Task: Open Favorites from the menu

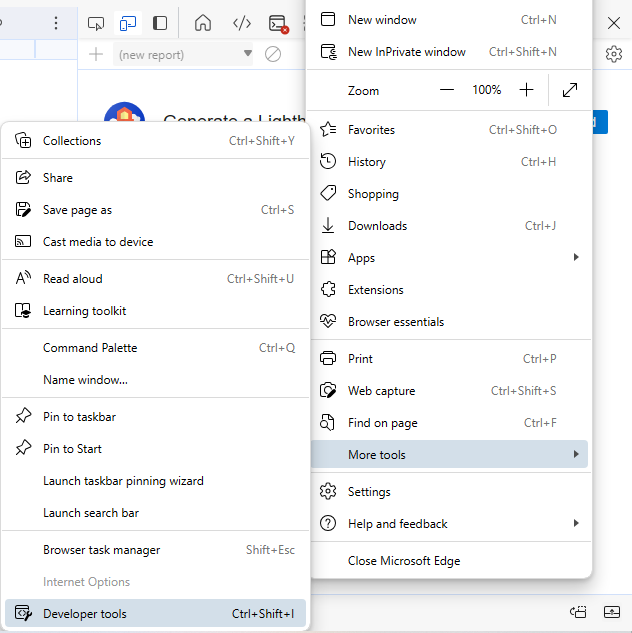Action: point(449,130)
